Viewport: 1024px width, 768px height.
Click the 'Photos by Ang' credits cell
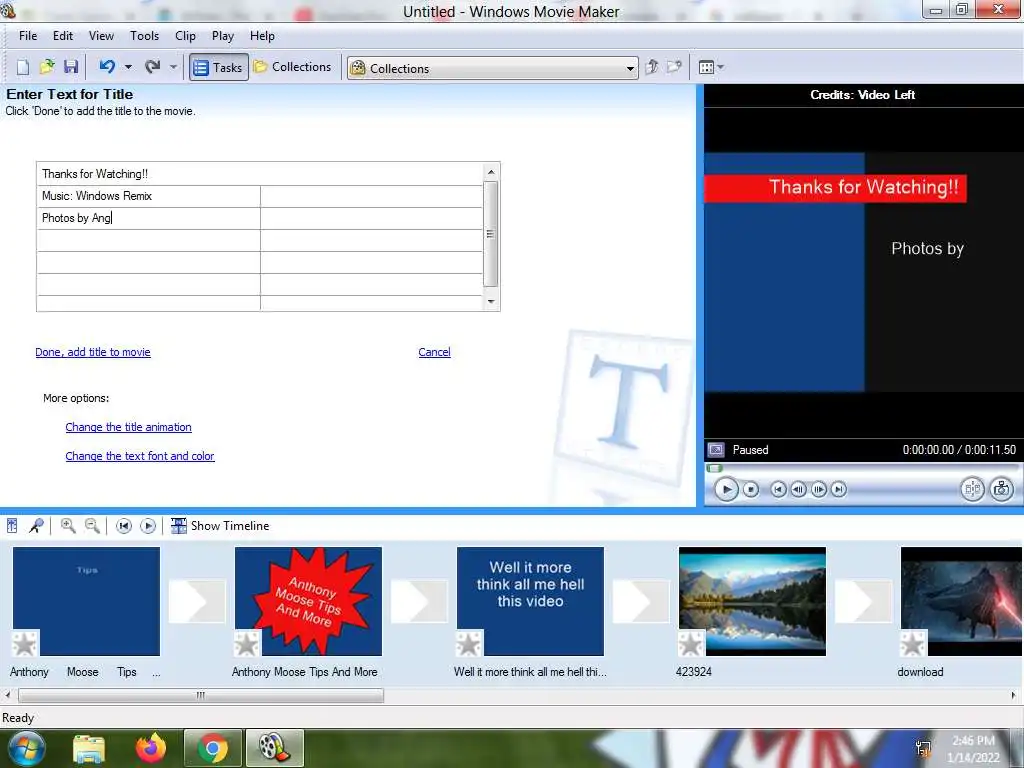click(x=149, y=218)
